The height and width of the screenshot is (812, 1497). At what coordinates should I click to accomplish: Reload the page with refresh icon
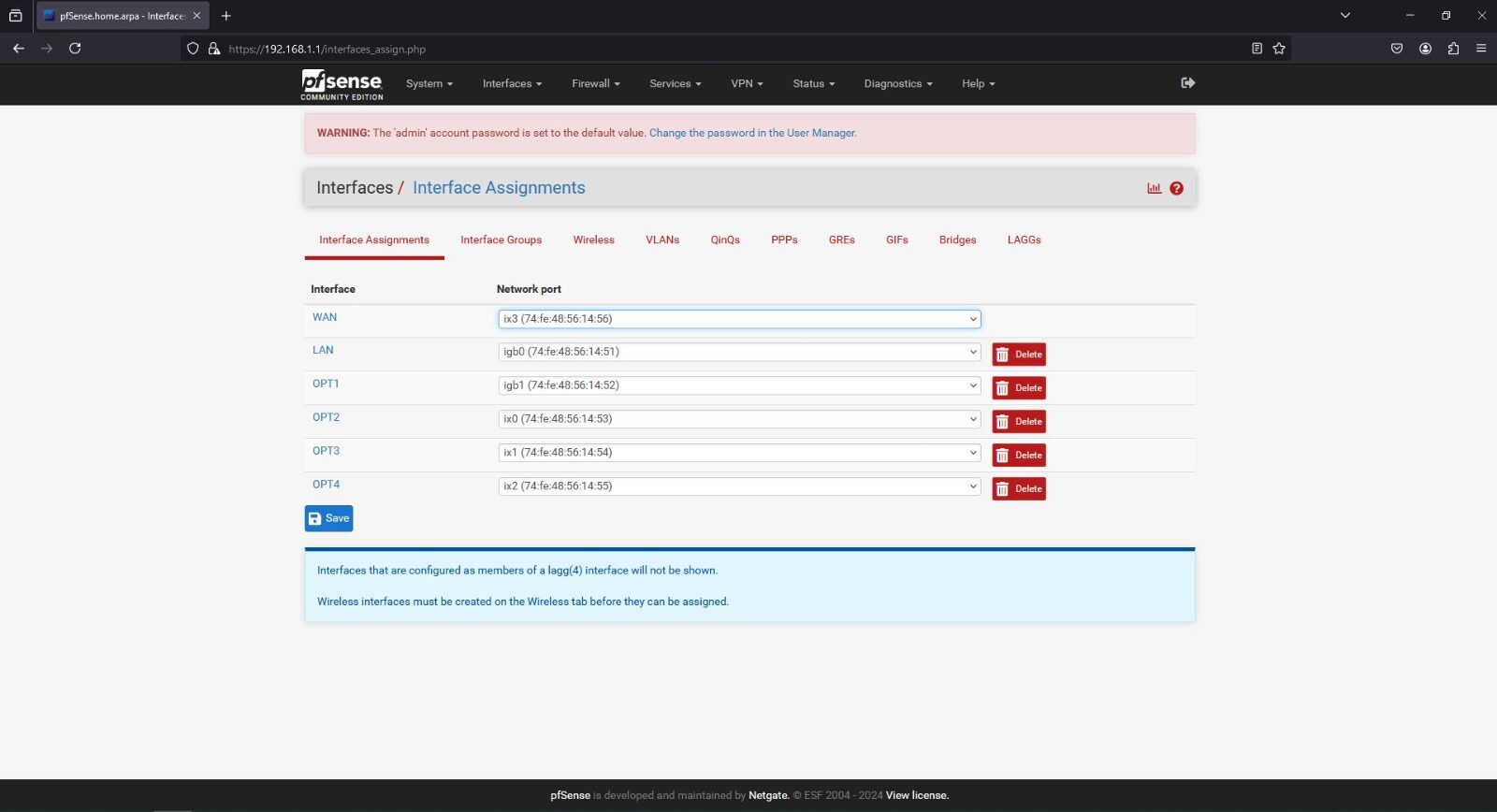(75, 49)
